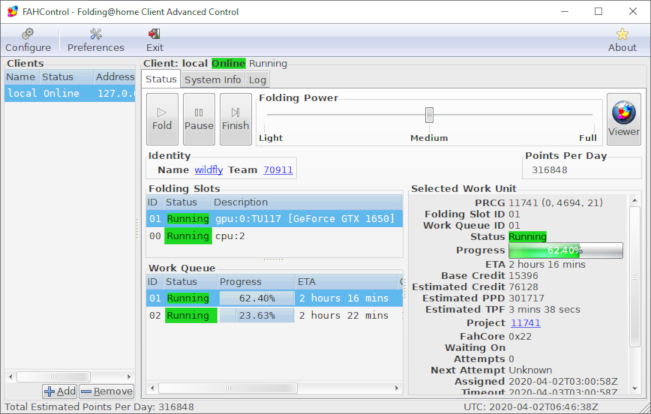Screen dimensions: 651x414
Task: Pause folding with the Pause button
Action: coord(199,119)
